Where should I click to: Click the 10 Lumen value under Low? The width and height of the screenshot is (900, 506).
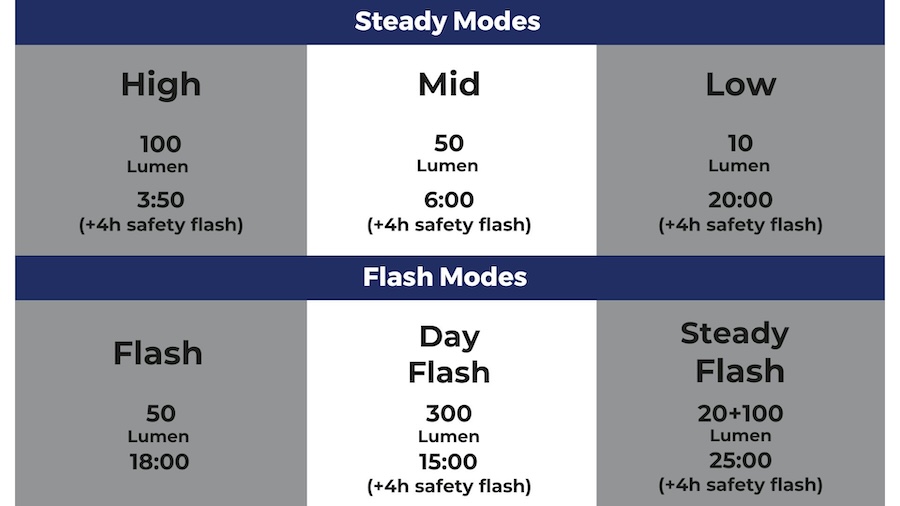coord(740,143)
